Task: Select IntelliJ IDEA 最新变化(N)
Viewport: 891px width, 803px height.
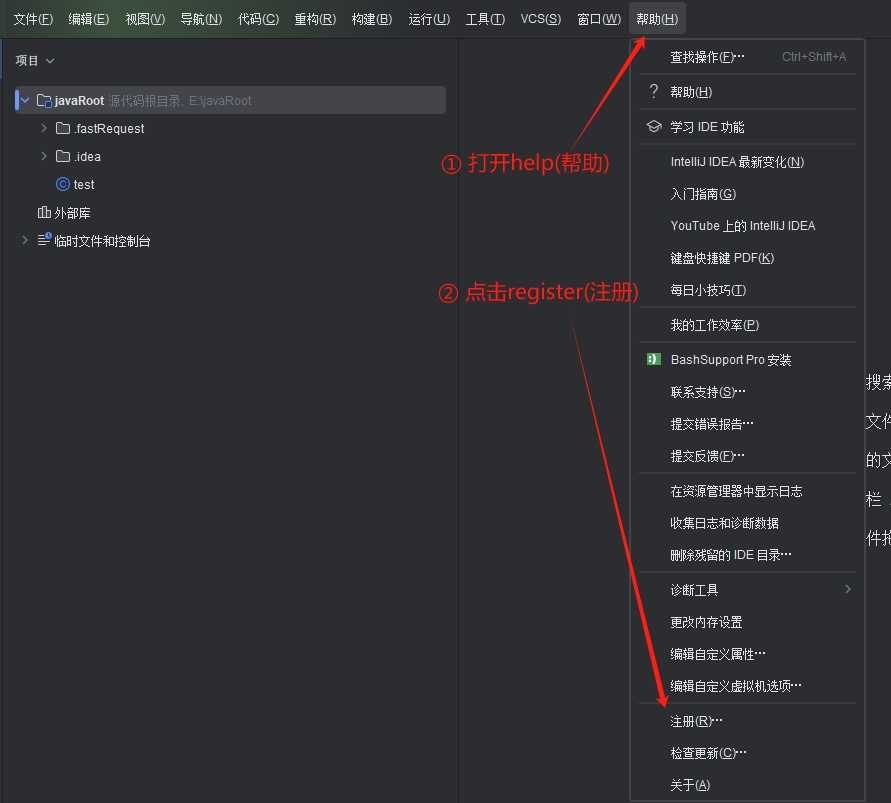Action: click(747, 162)
